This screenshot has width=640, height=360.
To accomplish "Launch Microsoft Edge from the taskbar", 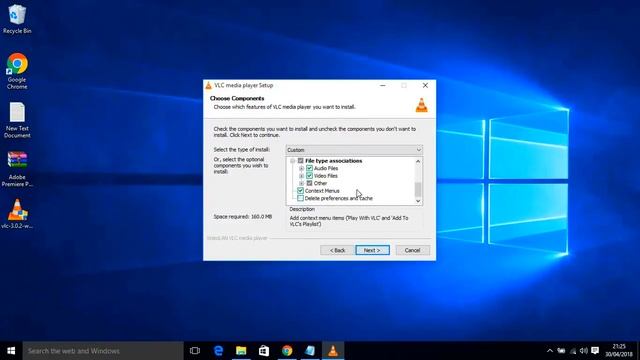I will (218, 351).
